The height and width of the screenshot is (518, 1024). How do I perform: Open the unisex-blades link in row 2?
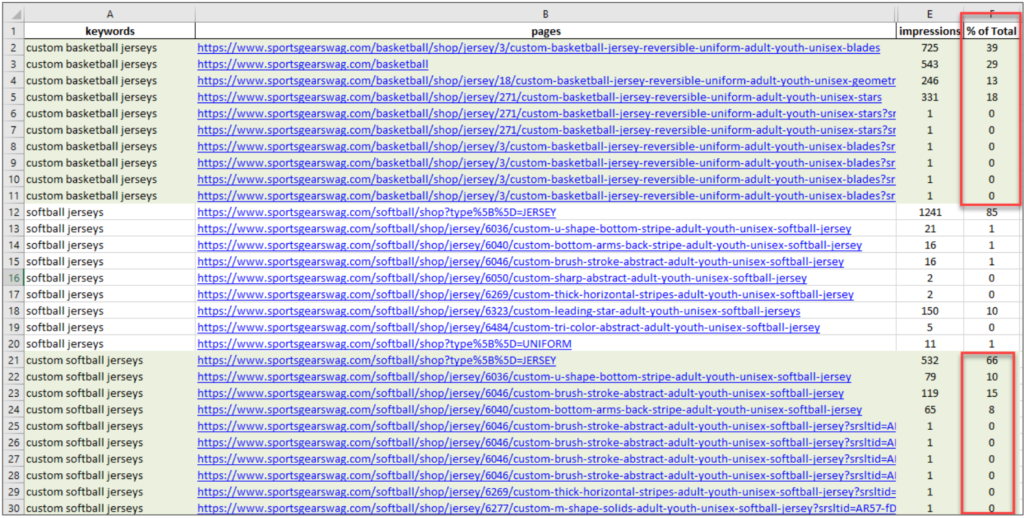538,48
